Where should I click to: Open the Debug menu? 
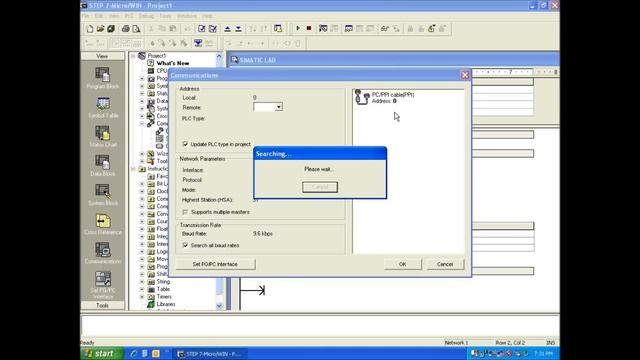[x=146, y=16]
